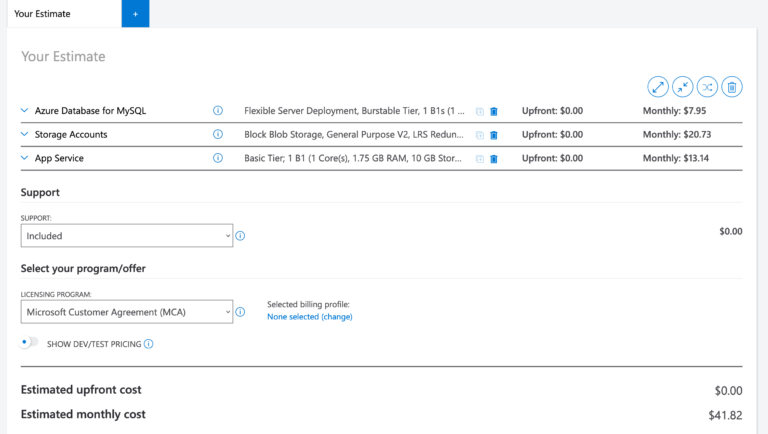This screenshot has width=768, height=434.
Task: Click the $41.82 estimated monthly cost
Action: (x=725, y=415)
